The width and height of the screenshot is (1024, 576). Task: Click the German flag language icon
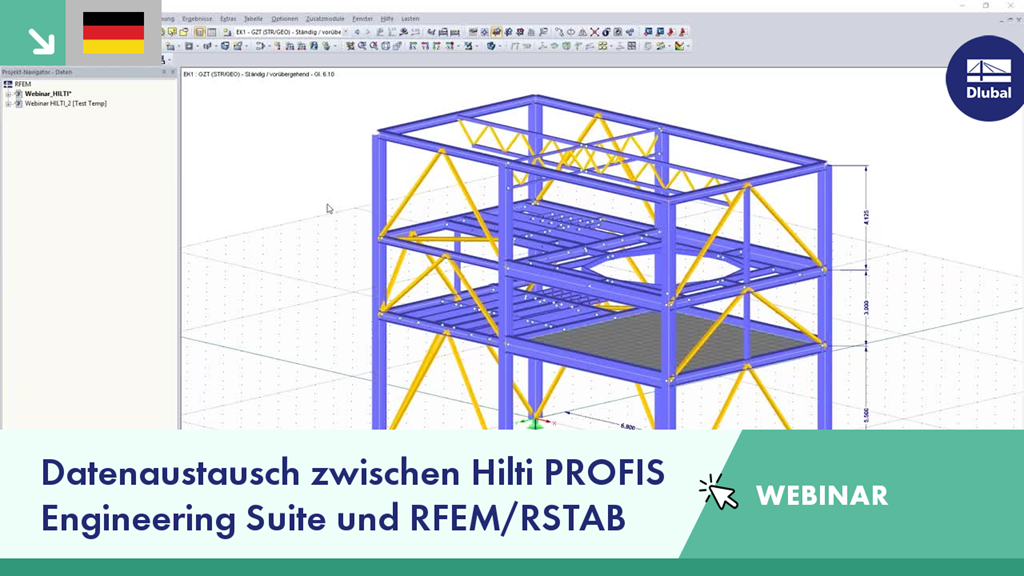(114, 33)
